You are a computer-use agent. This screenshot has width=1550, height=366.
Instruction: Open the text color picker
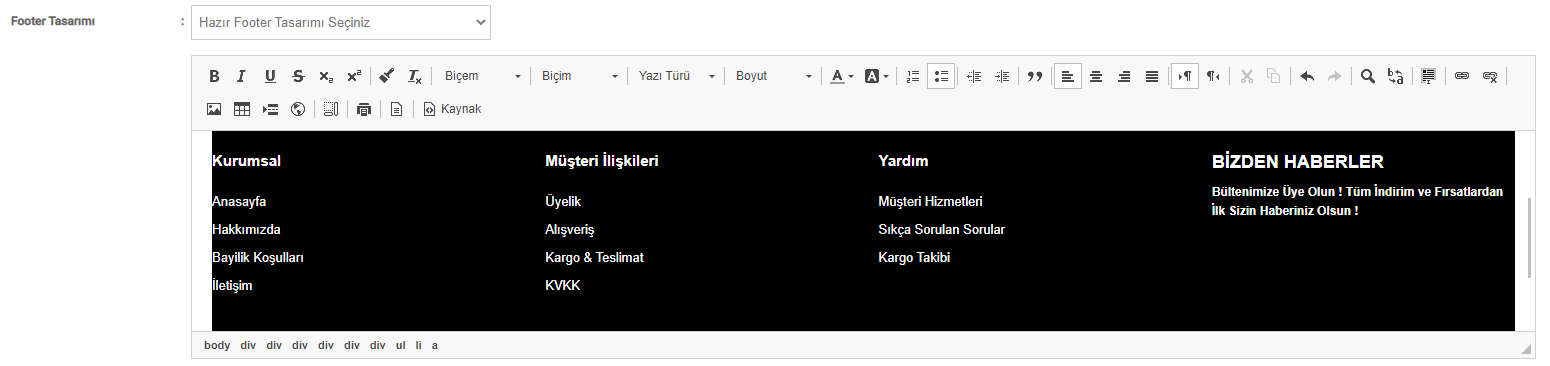pyautogui.click(x=842, y=76)
